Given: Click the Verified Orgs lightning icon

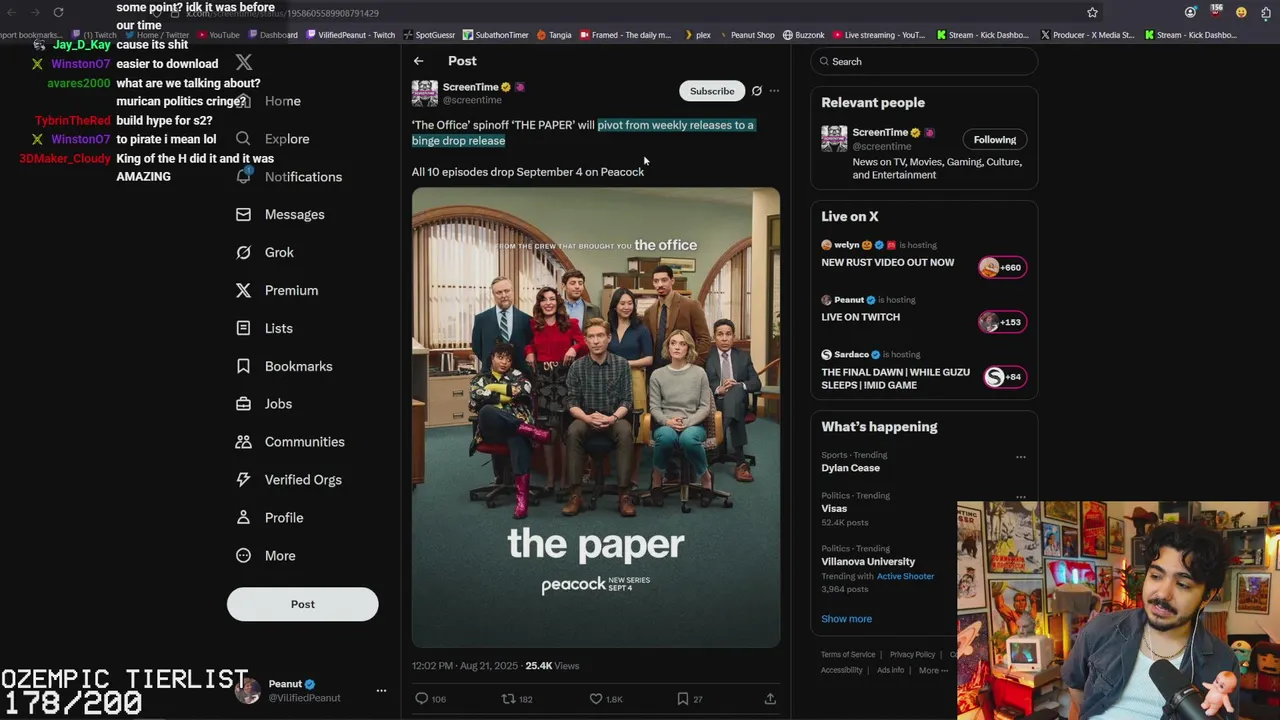Looking at the screenshot, I should [243, 480].
